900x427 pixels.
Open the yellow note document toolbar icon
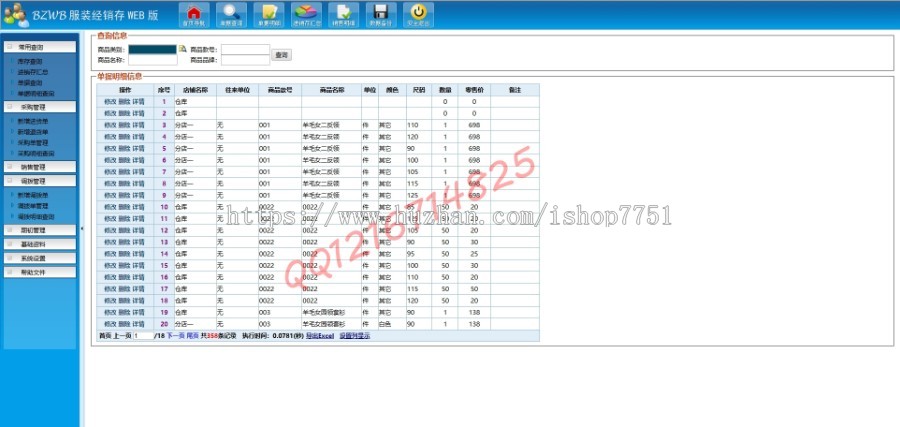[x=269, y=15]
